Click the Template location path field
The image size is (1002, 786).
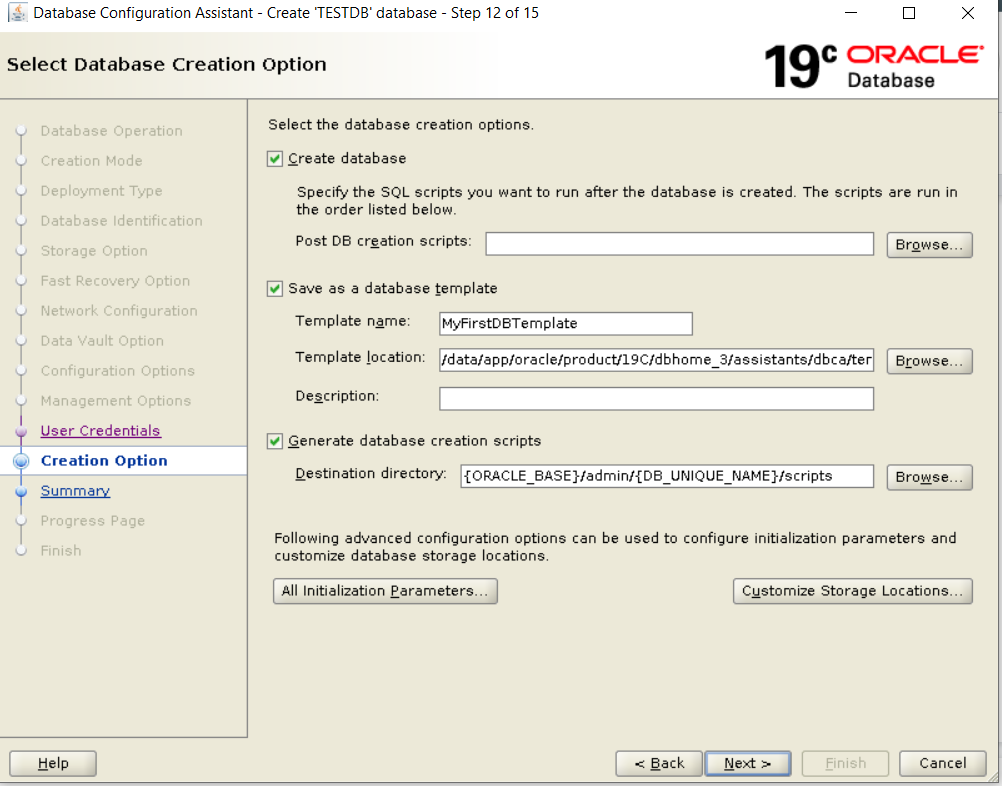[x=656, y=360]
